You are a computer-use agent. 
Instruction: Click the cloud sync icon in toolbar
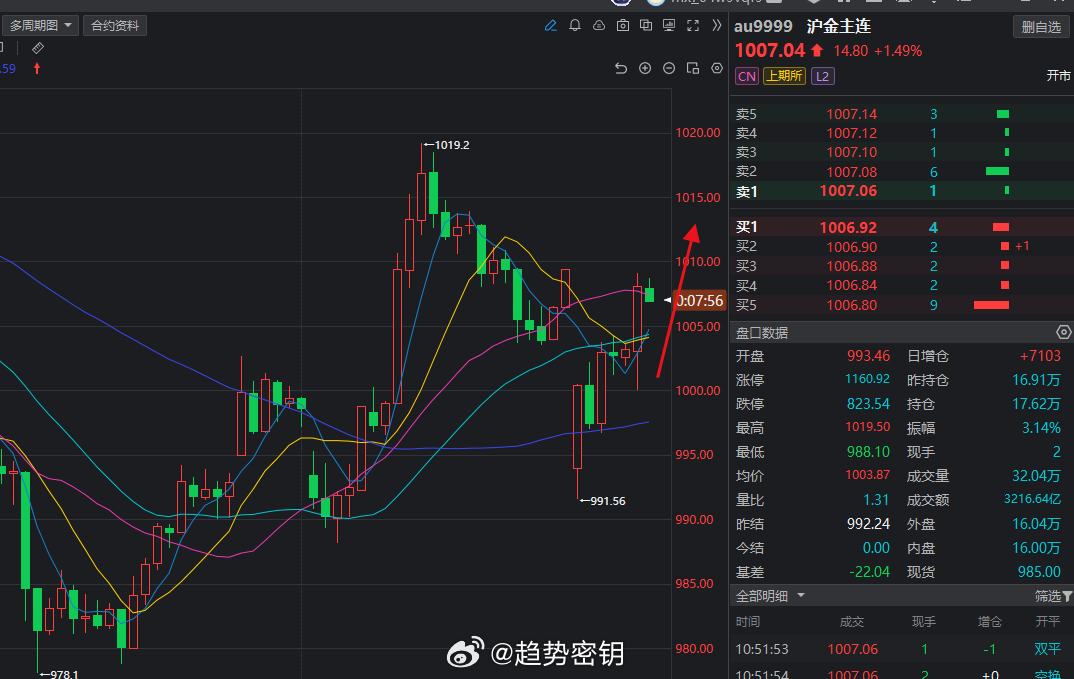[598, 25]
